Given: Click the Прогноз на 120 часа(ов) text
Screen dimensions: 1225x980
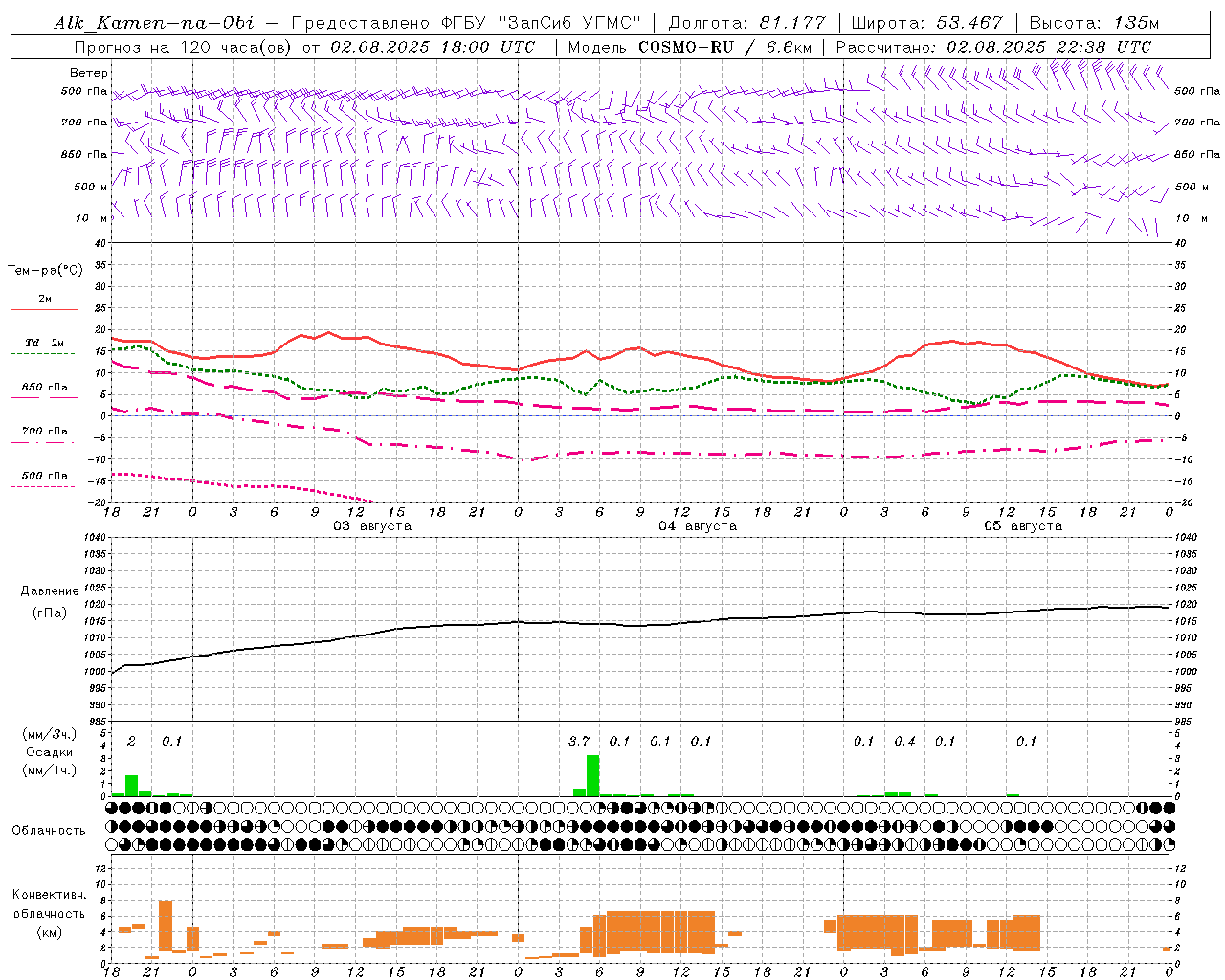Looking at the screenshot, I should 183,47.
